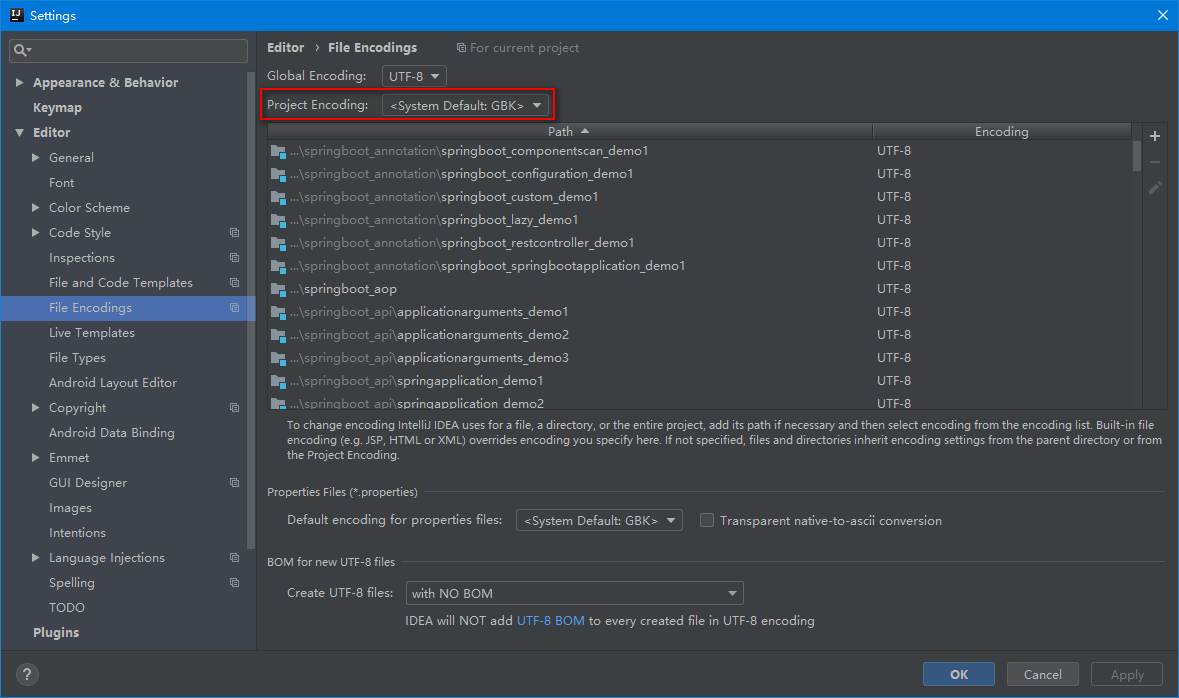The height and width of the screenshot is (698, 1179).
Task: Expand the Language Injections node
Action: pyautogui.click(x=35, y=558)
